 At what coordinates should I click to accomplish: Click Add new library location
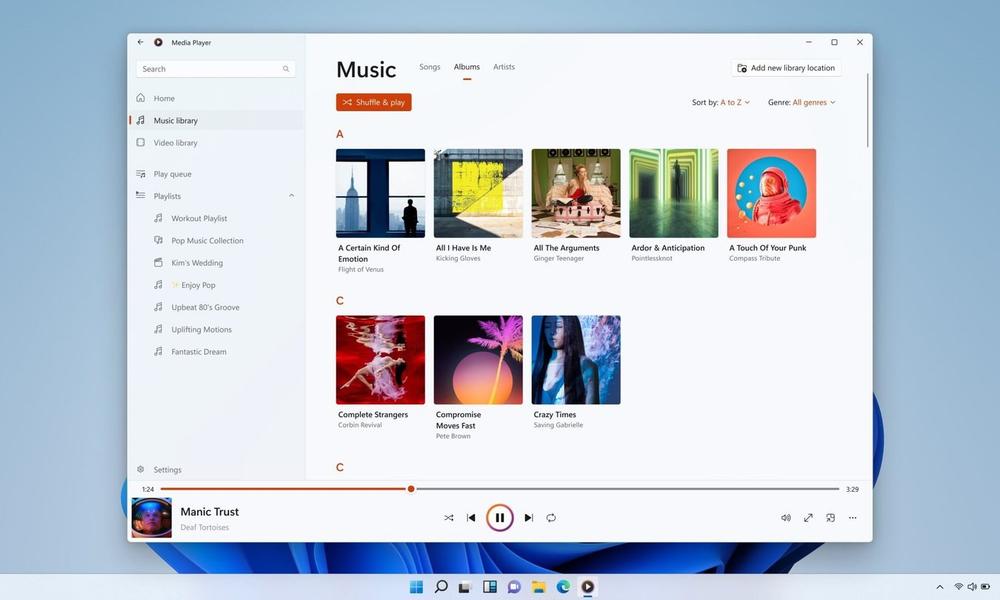point(786,68)
